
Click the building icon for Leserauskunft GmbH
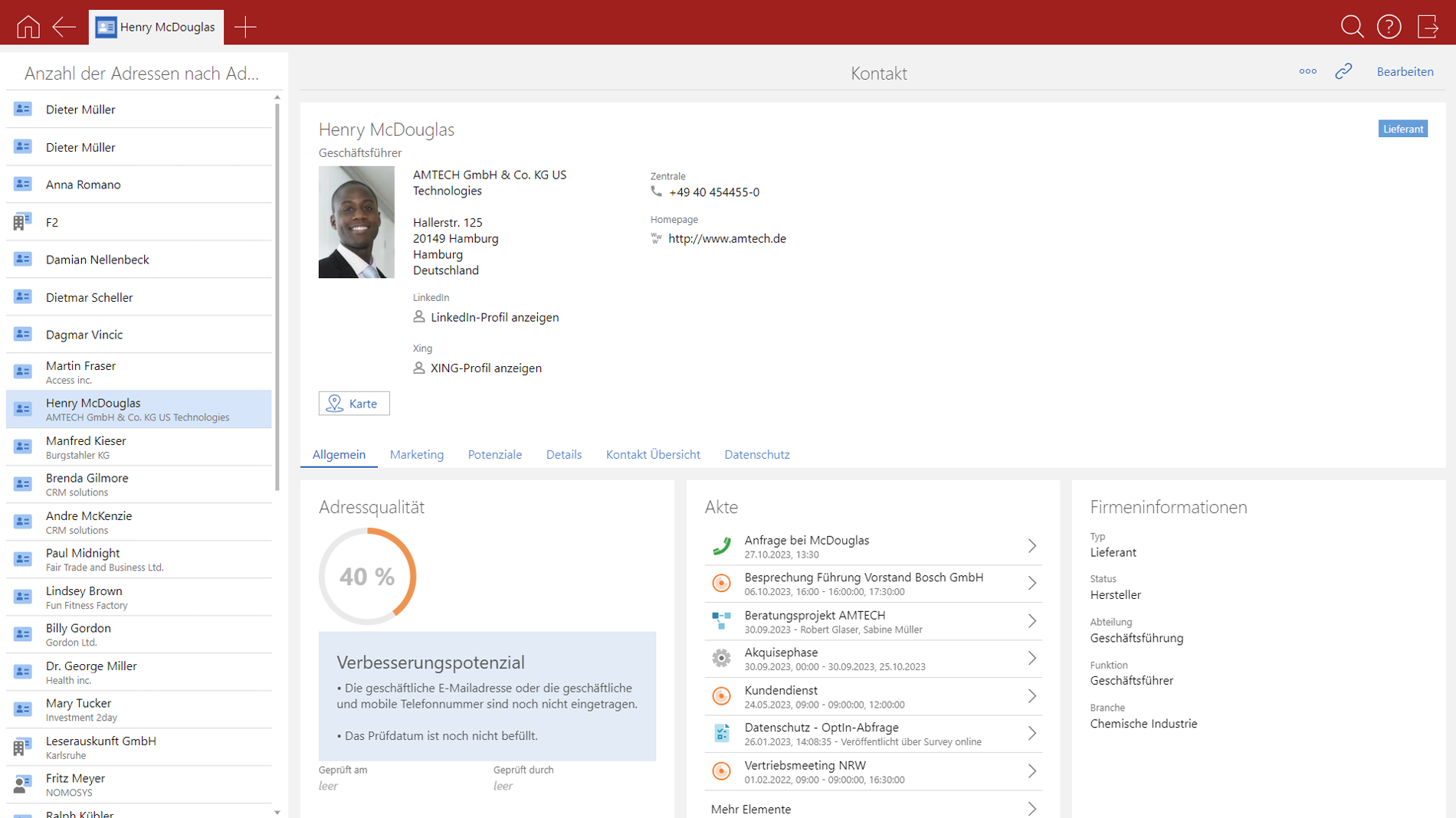click(x=22, y=747)
